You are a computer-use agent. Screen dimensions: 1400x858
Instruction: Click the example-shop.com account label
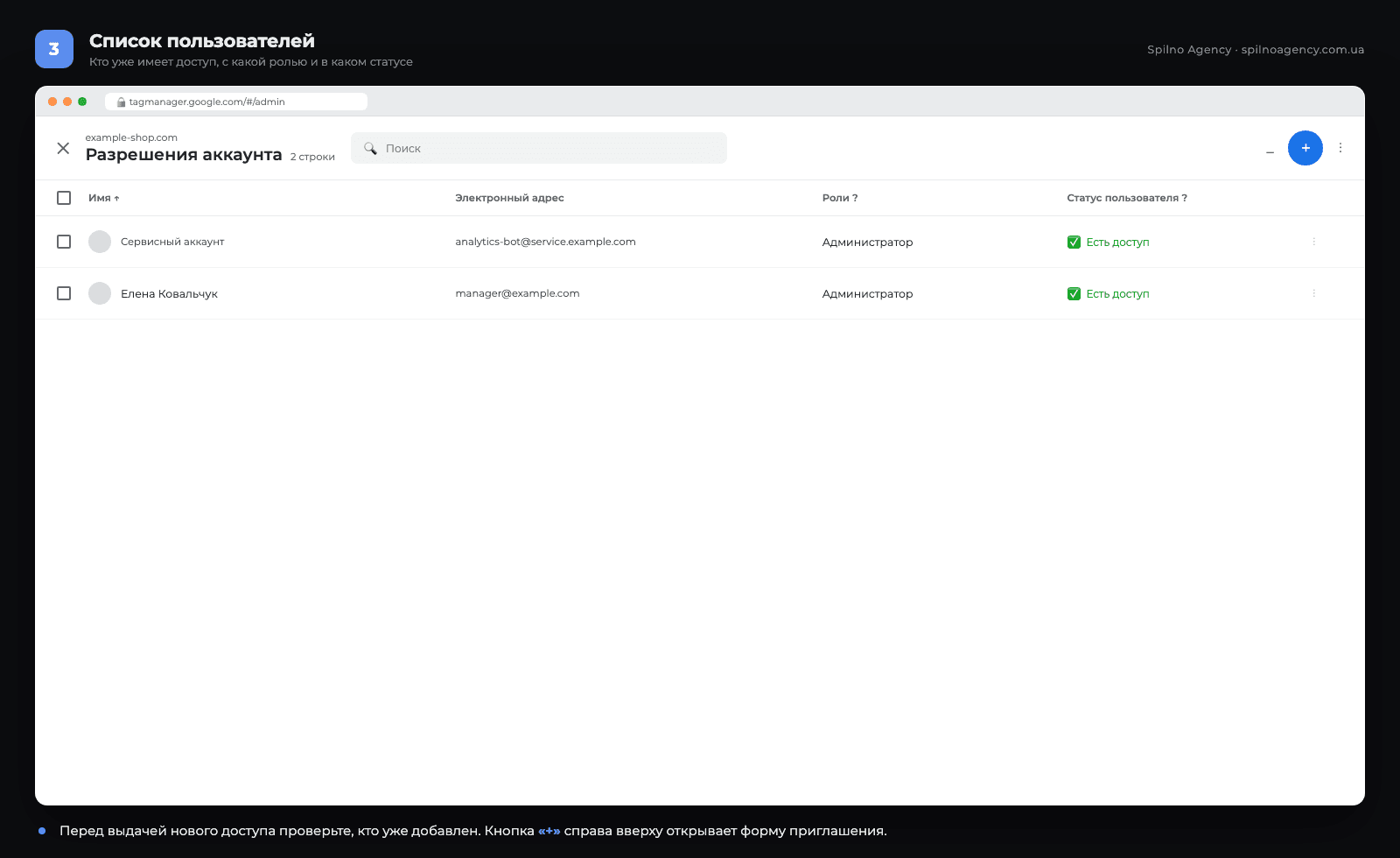pyautogui.click(x=131, y=137)
